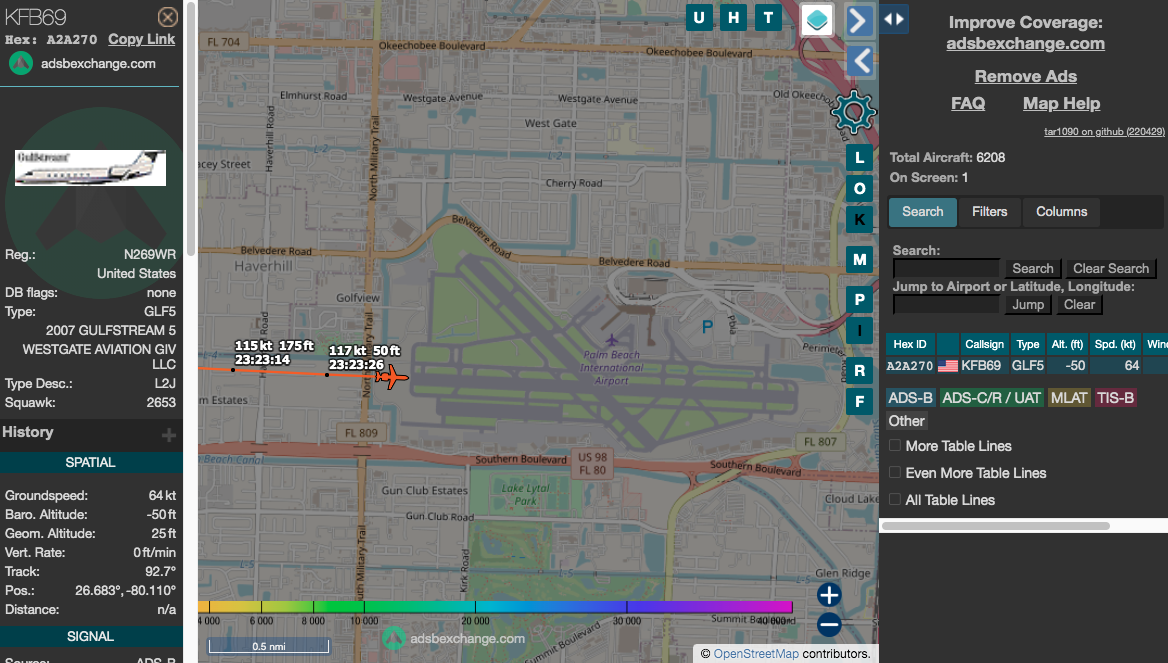
Task: Toggle the F map option
Action: [860, 402]
